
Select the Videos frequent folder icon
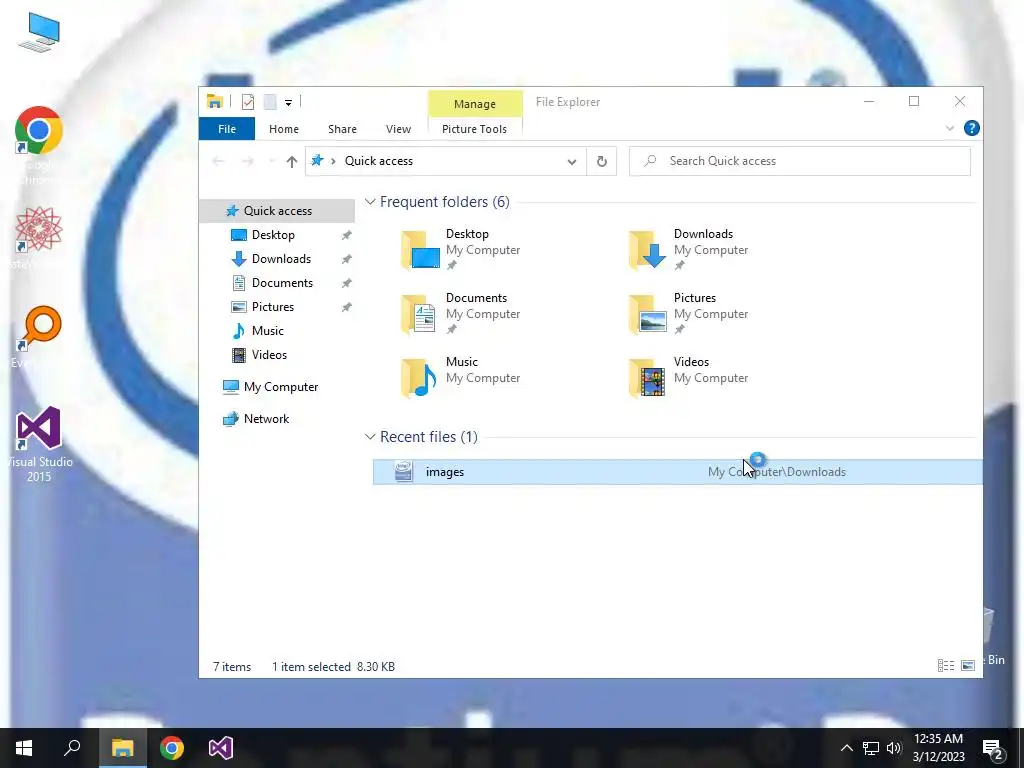tap(647, 379)
